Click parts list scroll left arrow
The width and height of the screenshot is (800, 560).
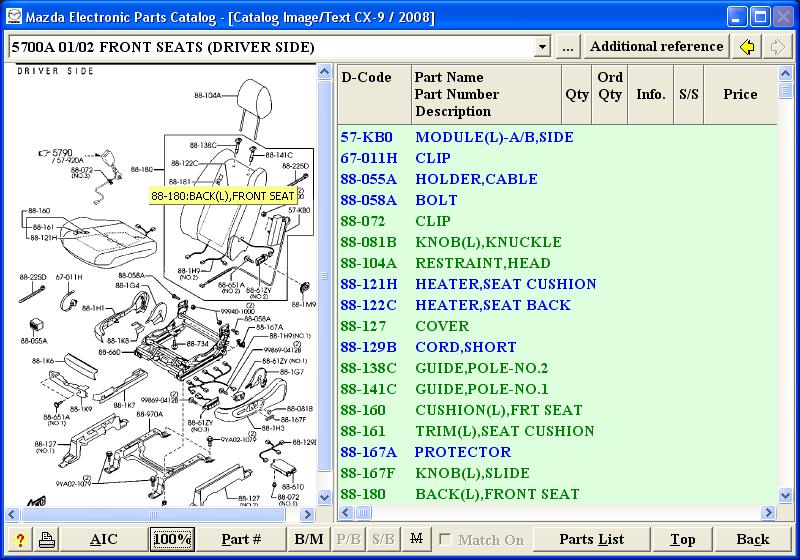346,512
